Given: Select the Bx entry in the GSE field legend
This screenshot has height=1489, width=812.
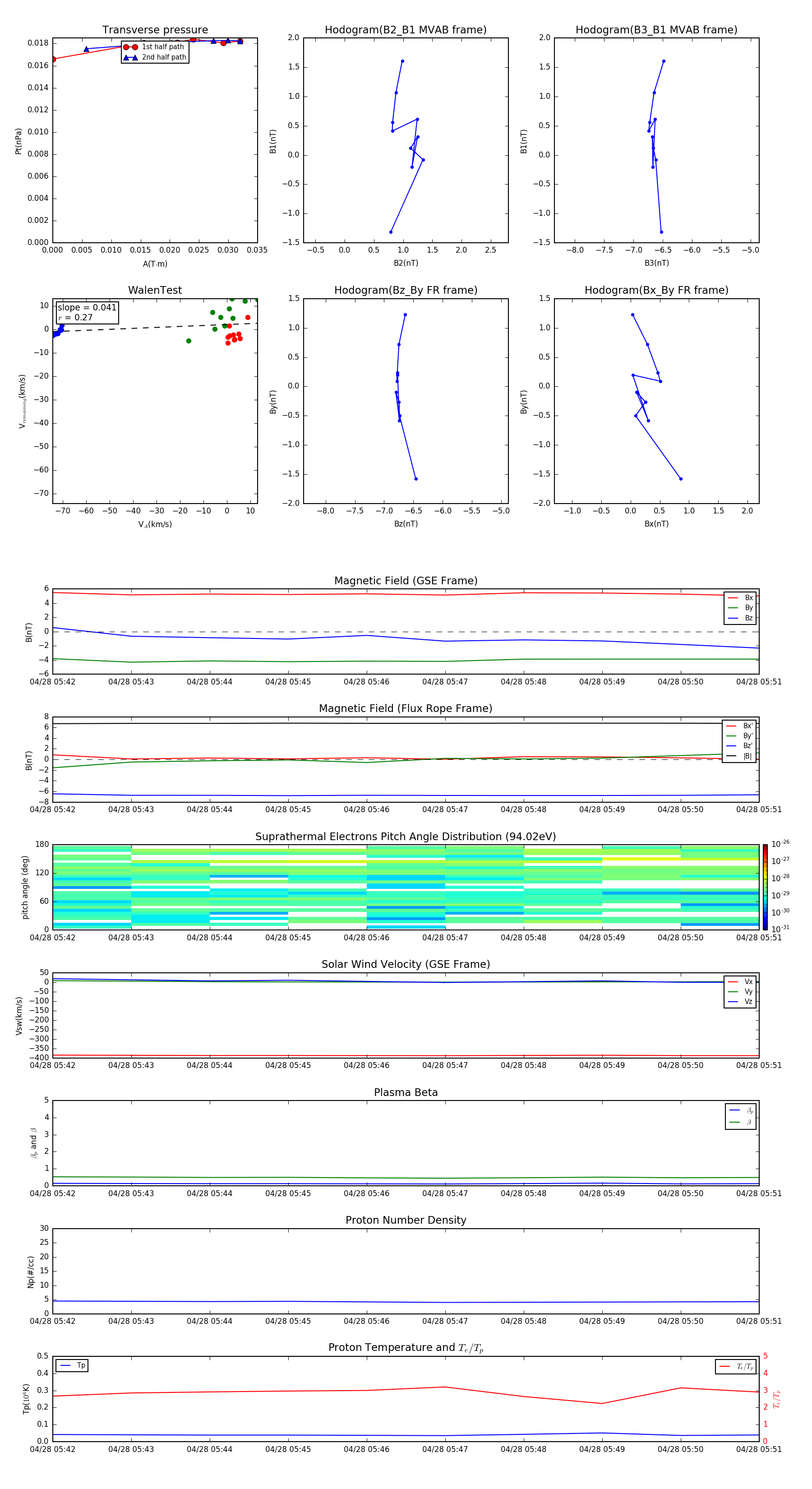Looking at the screenshot, I should (x=740, y=598).
